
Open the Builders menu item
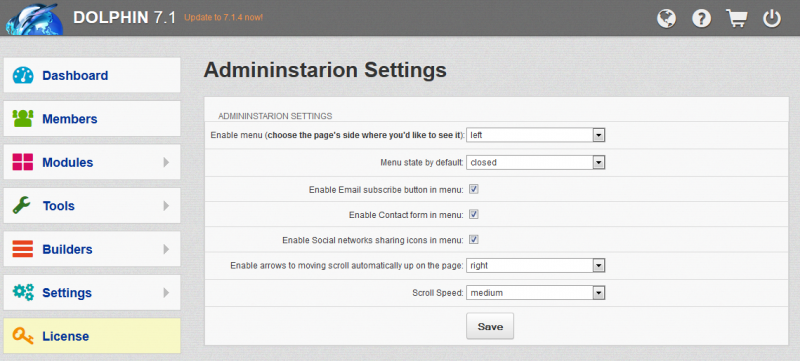click(92, 249)
